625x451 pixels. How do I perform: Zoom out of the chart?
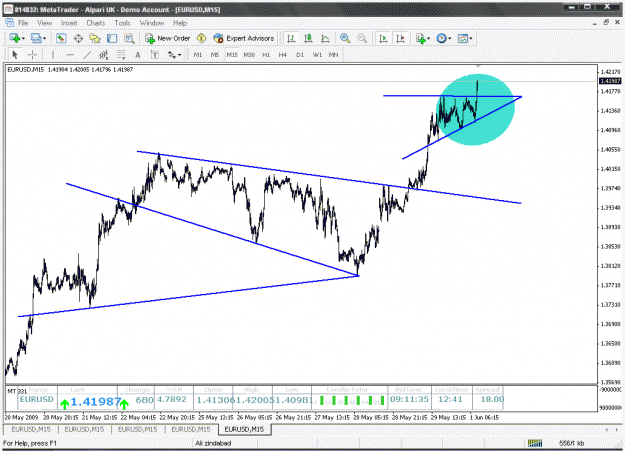[362, 38]
